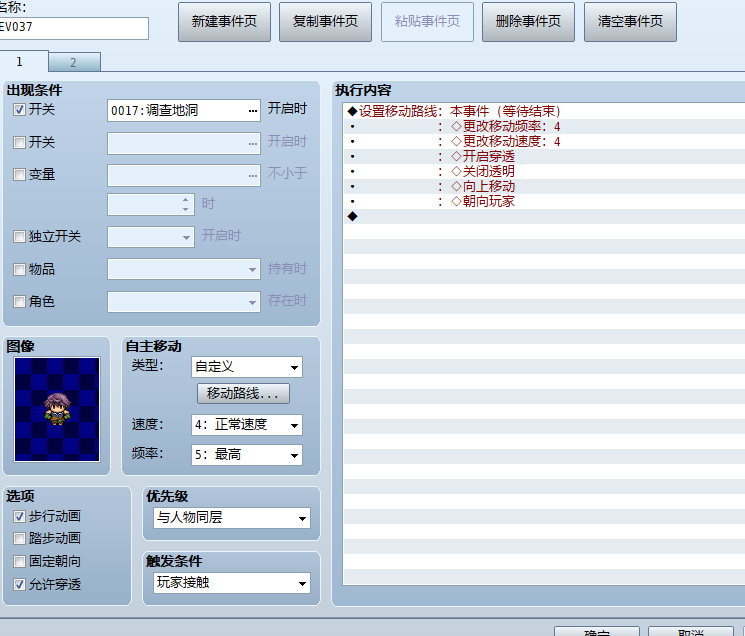Image resolution: width=745 pixels, height=636 pixels.
Task: Select the 更改移动速度: 4 line
Action: click(544, 142)
